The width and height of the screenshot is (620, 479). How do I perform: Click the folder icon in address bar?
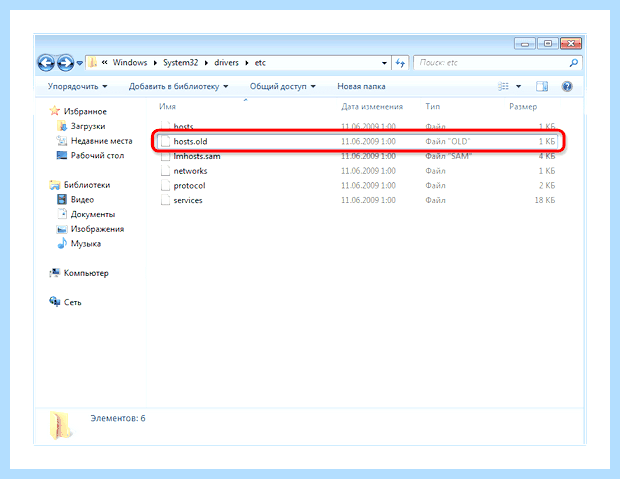click(x=92, y=62)
